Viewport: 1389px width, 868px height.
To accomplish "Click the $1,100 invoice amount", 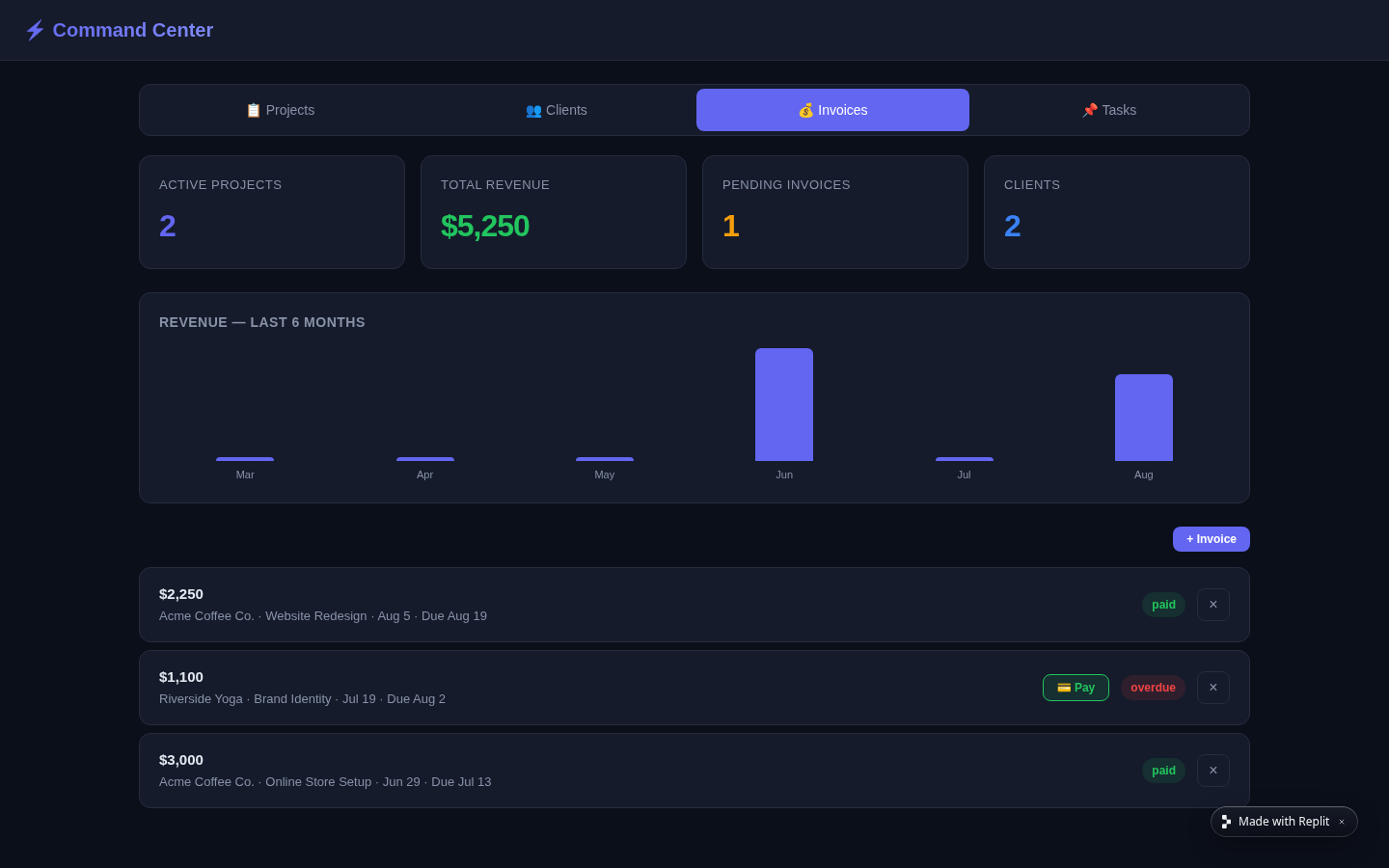I will click(x=181, y=677).
